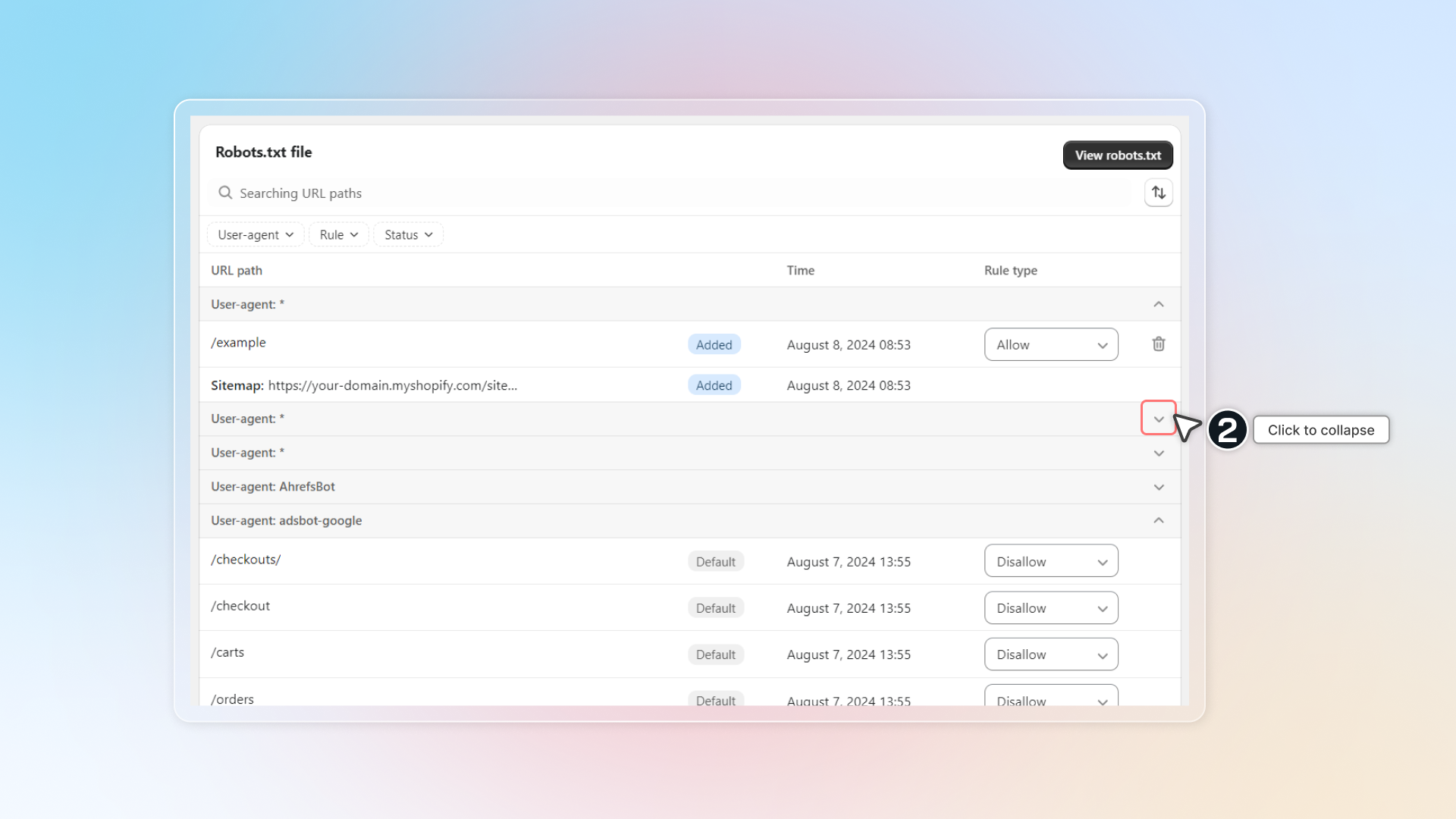Expand the highlighted User-agent: * chevron
The width and height of the screenshot is (1456, 819).
(x=1158, y=419)
